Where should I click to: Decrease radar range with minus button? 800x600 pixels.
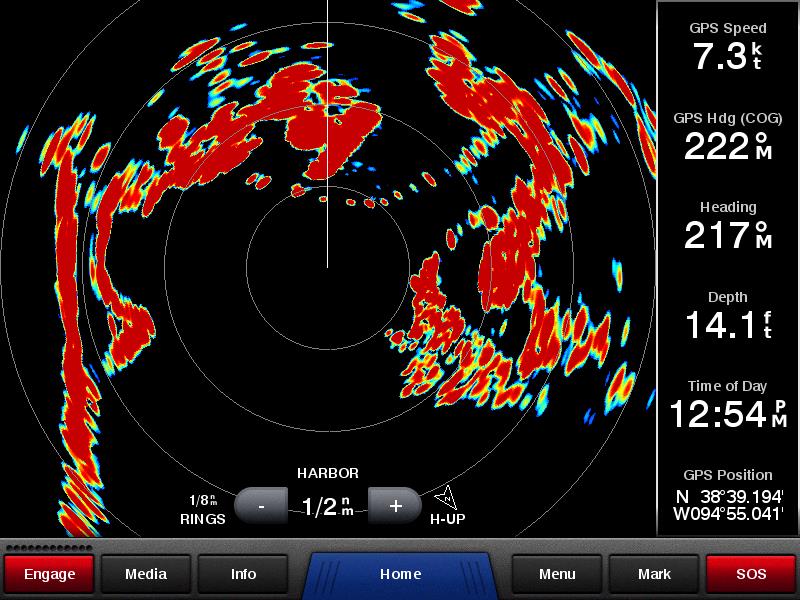coord(261,506)
